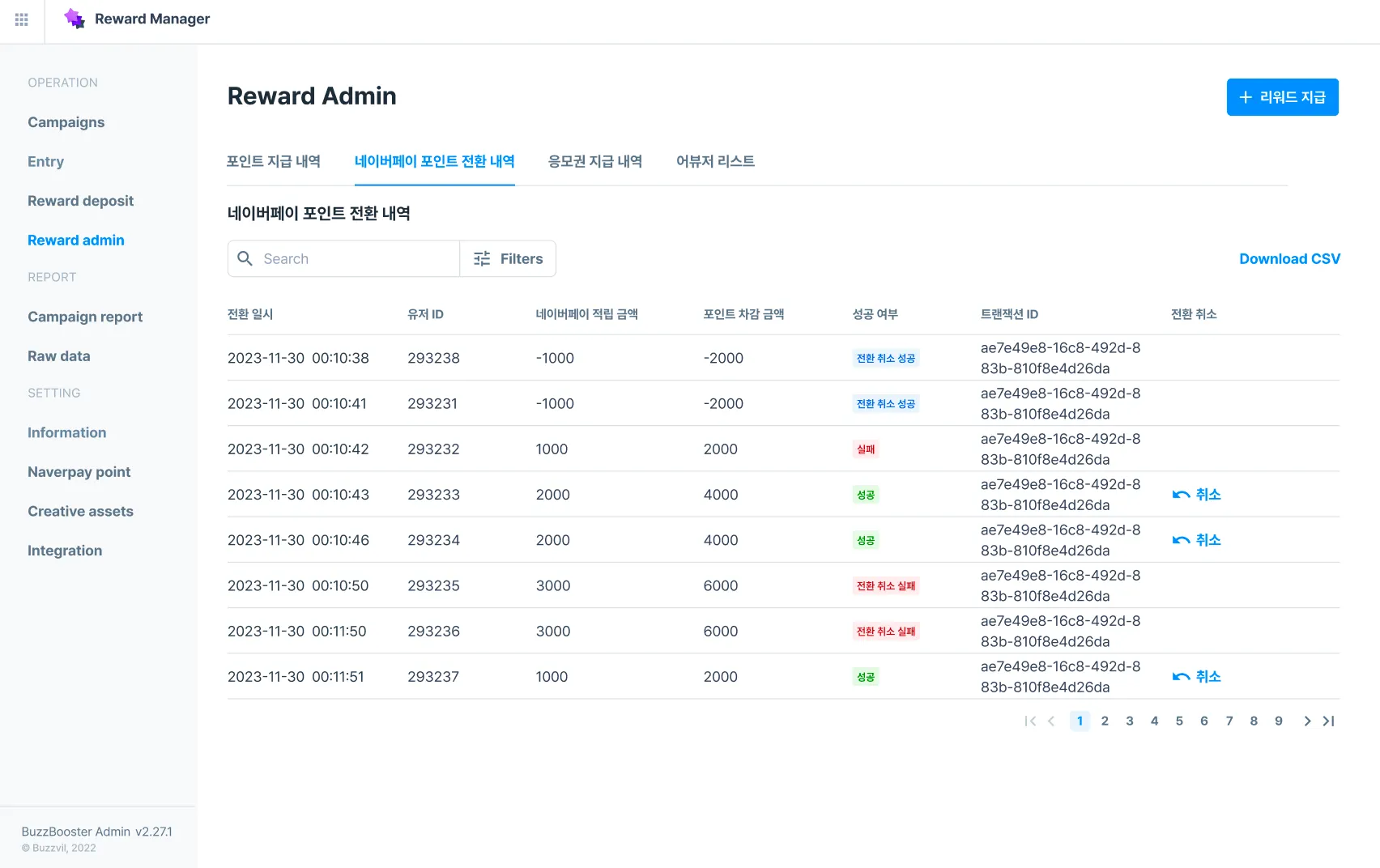The image size is (1380, 868).
Task: Download the table as CSV
Action: [x=1289, y=258]
